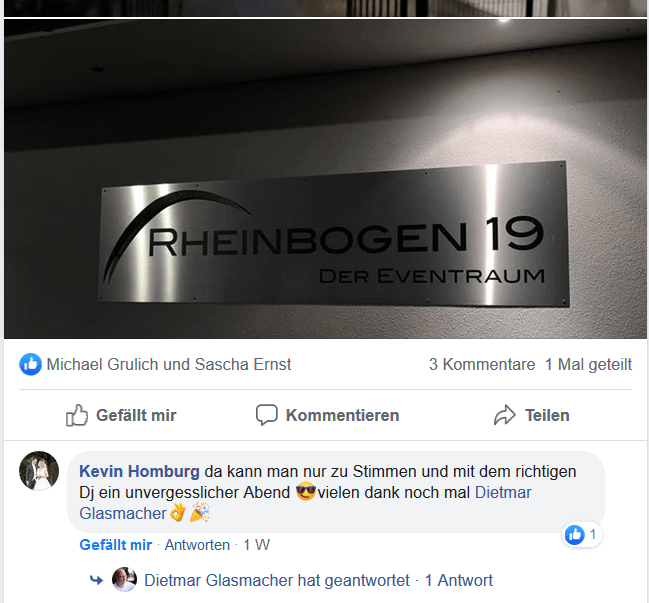Click the Kommentieren speech bubble icon
The width and height of the screenshot is (649, 603).
(267, 415)
